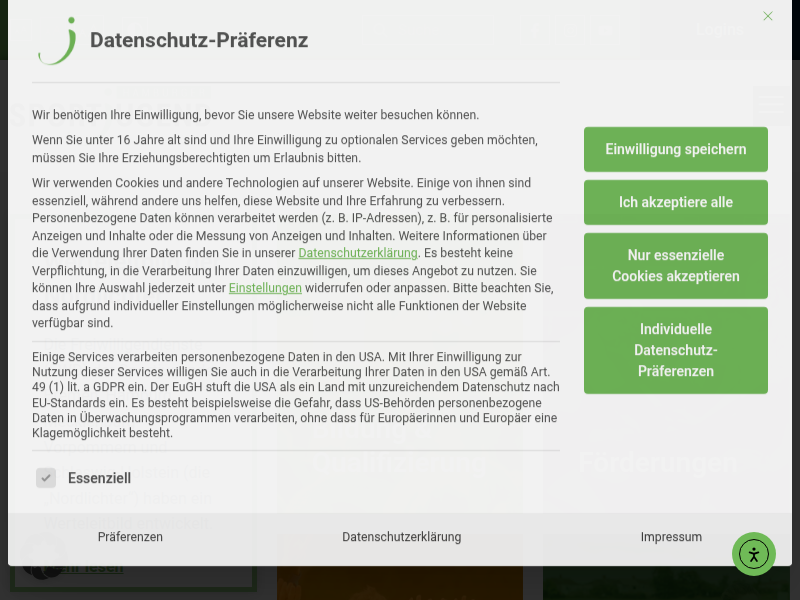Click the Essenziell label text
This screenshot has height=600, width=800.
pyautogui.click(x=99, y=478)
